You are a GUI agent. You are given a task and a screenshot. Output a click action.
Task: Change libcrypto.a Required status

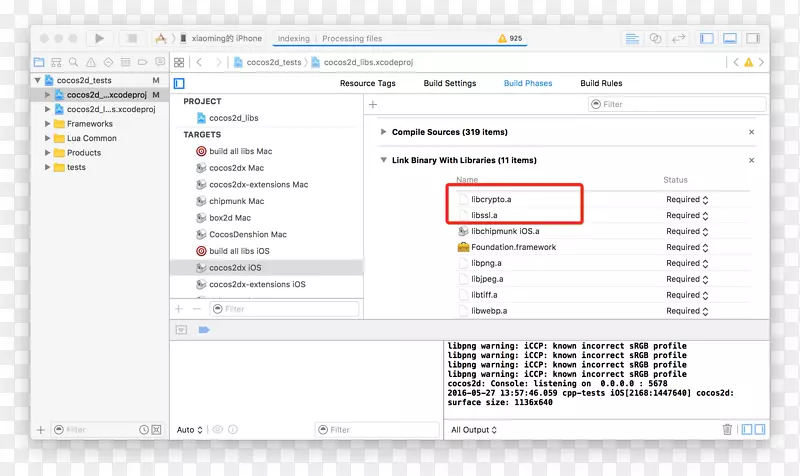(687, 199)
